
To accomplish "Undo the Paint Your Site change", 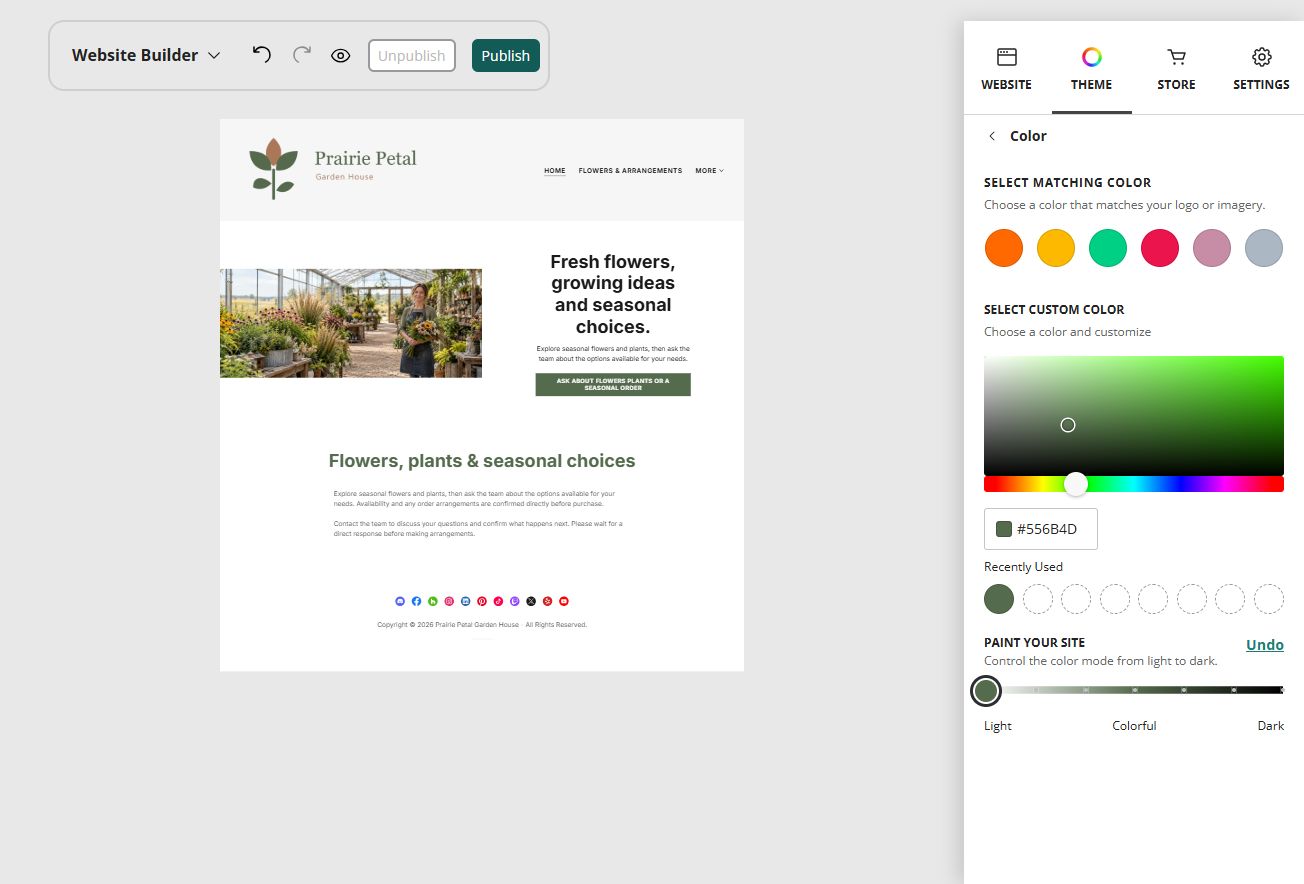I will pos(1265,645).
